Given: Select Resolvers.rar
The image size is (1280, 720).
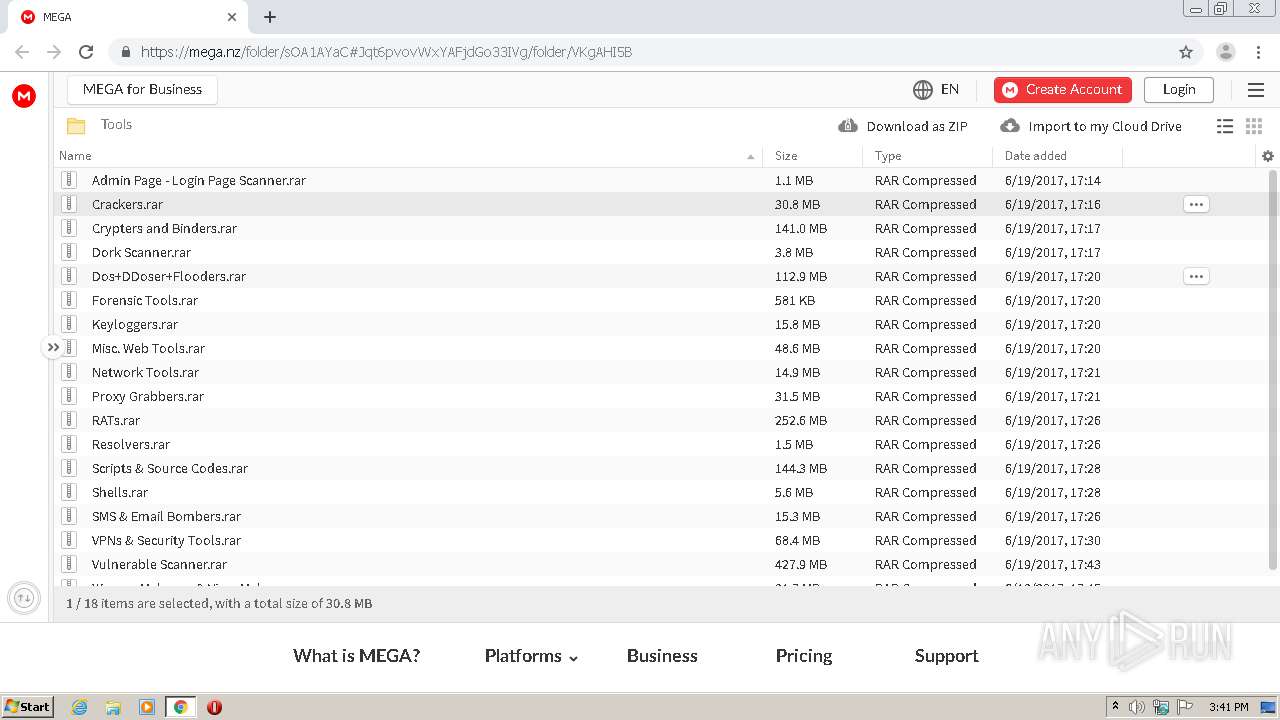Looking at the screenshot, I should click(131, 444).
